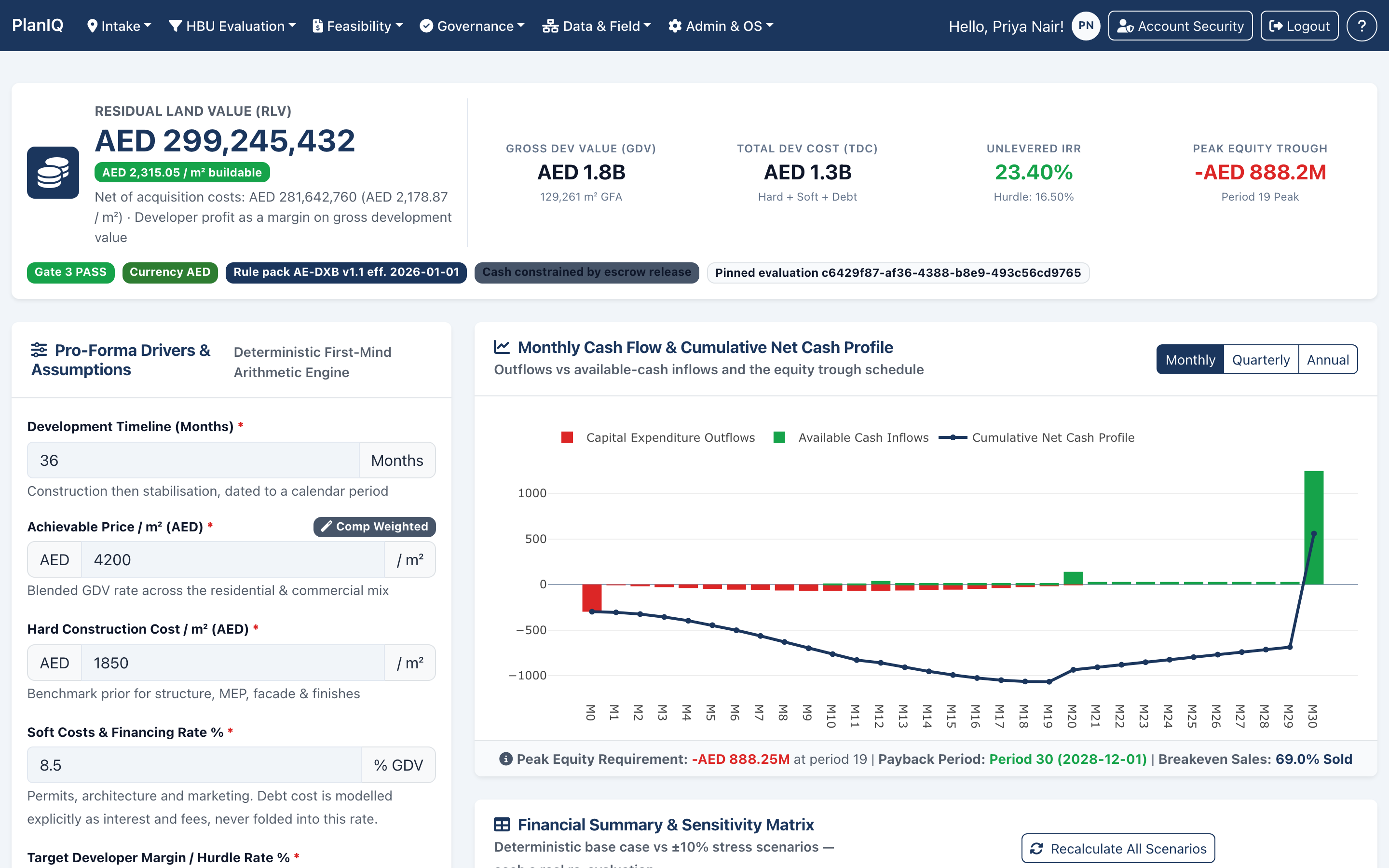
Task: Click the green M20 inflow bar
Action: coord(1073,578)
